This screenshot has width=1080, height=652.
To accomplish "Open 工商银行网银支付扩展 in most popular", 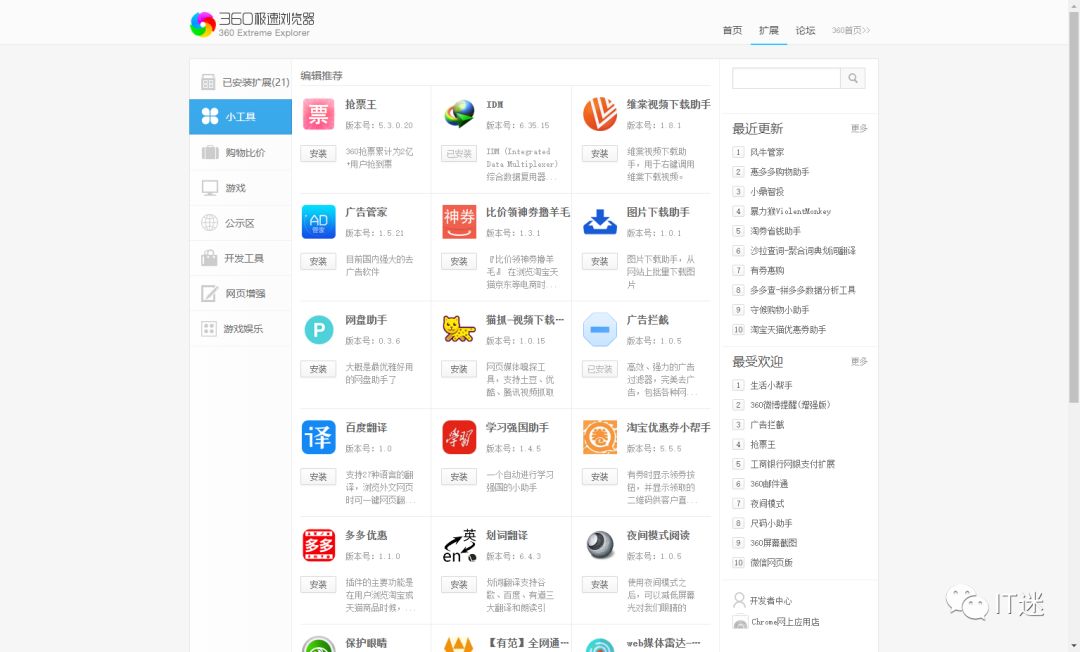I will click(792, 464).
